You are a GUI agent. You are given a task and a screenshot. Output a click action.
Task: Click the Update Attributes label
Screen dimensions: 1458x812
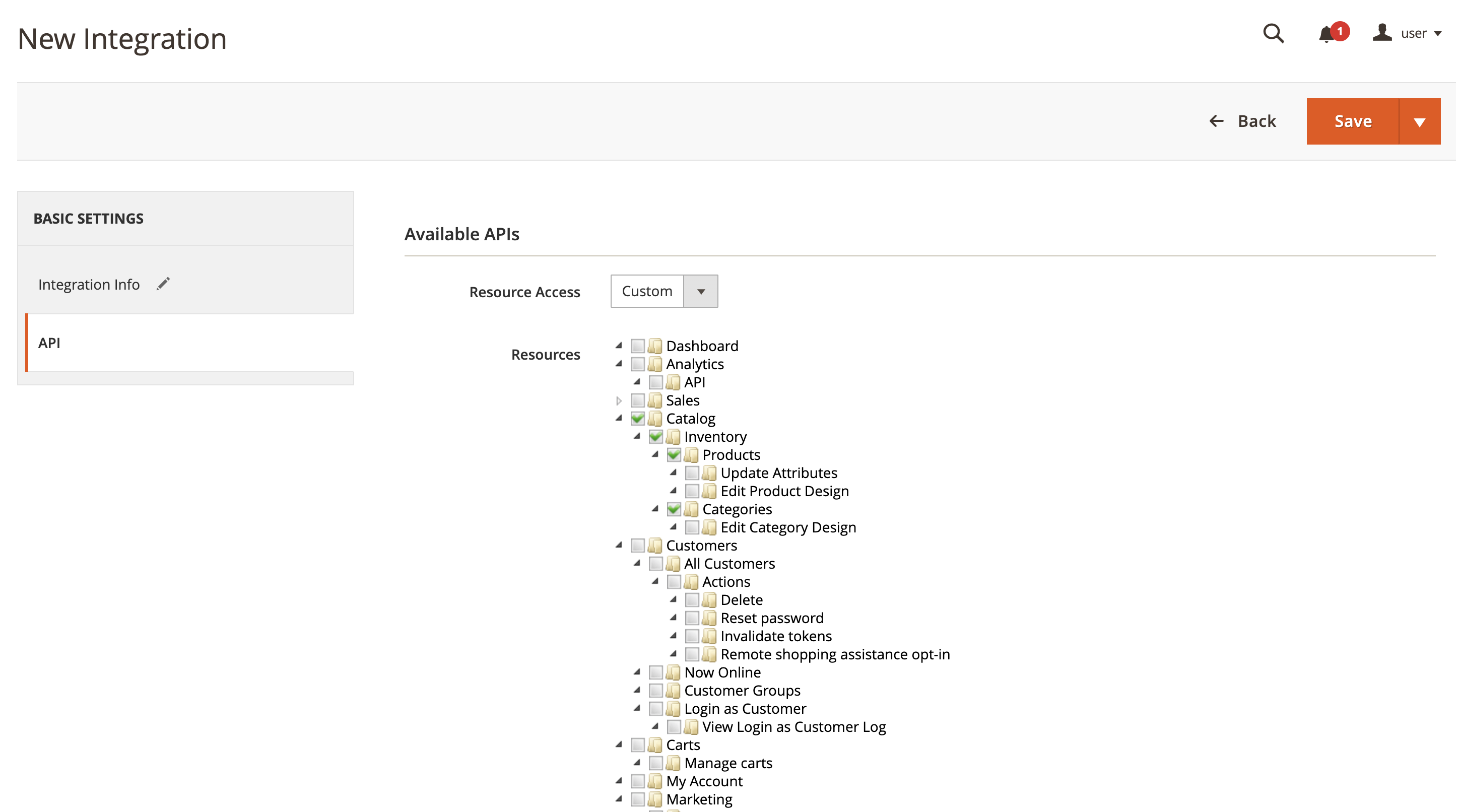[x=779, y=472]
